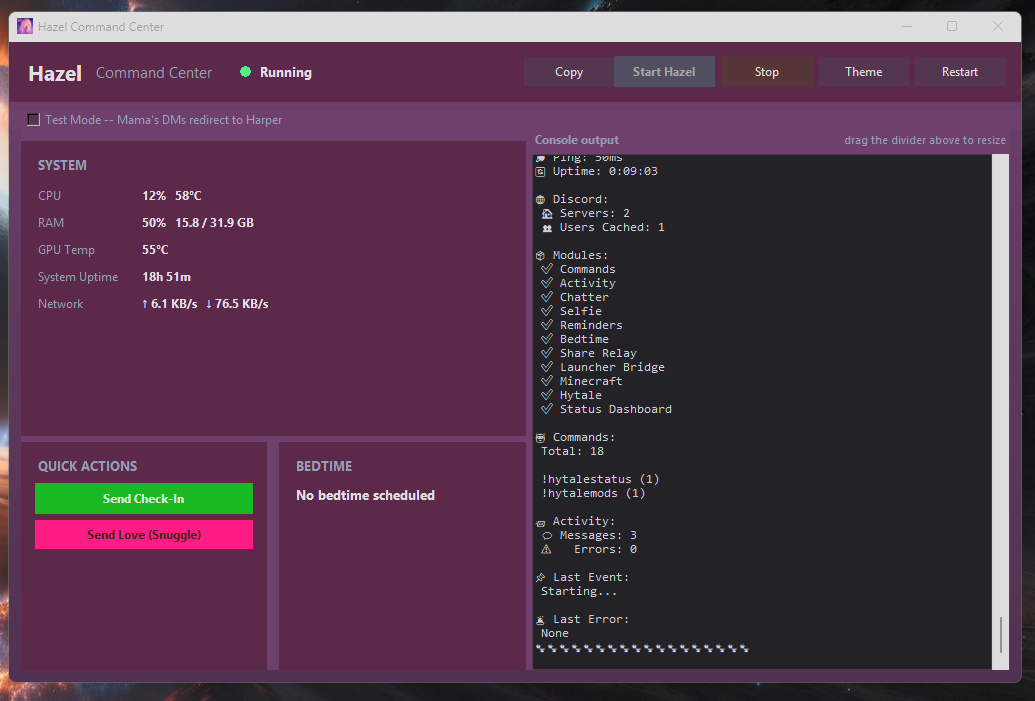
Task: Click Send Love (Snuggle) pink button
Action: pos(144,535)
